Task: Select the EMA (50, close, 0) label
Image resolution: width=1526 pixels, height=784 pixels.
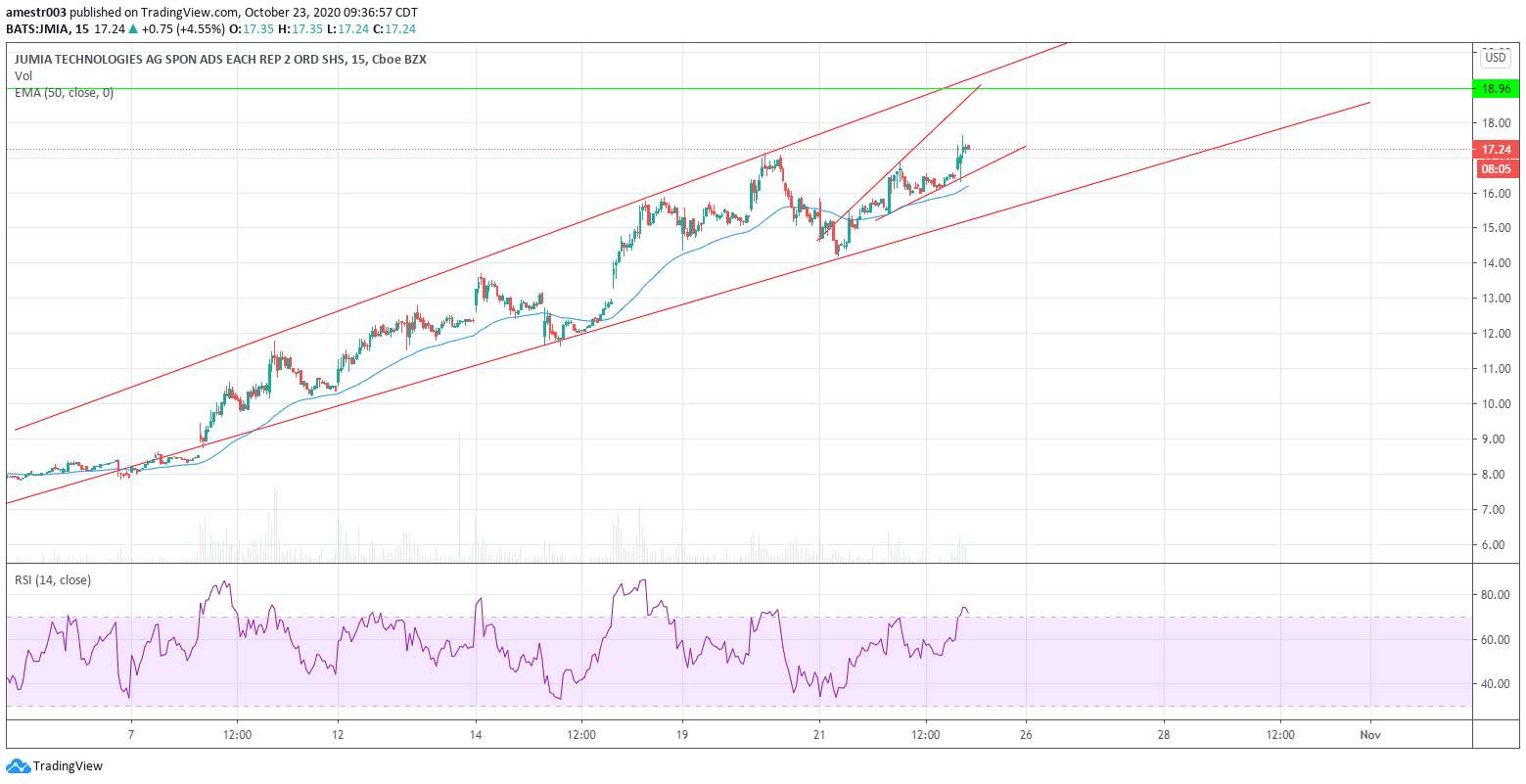Action: pos(64,93)
